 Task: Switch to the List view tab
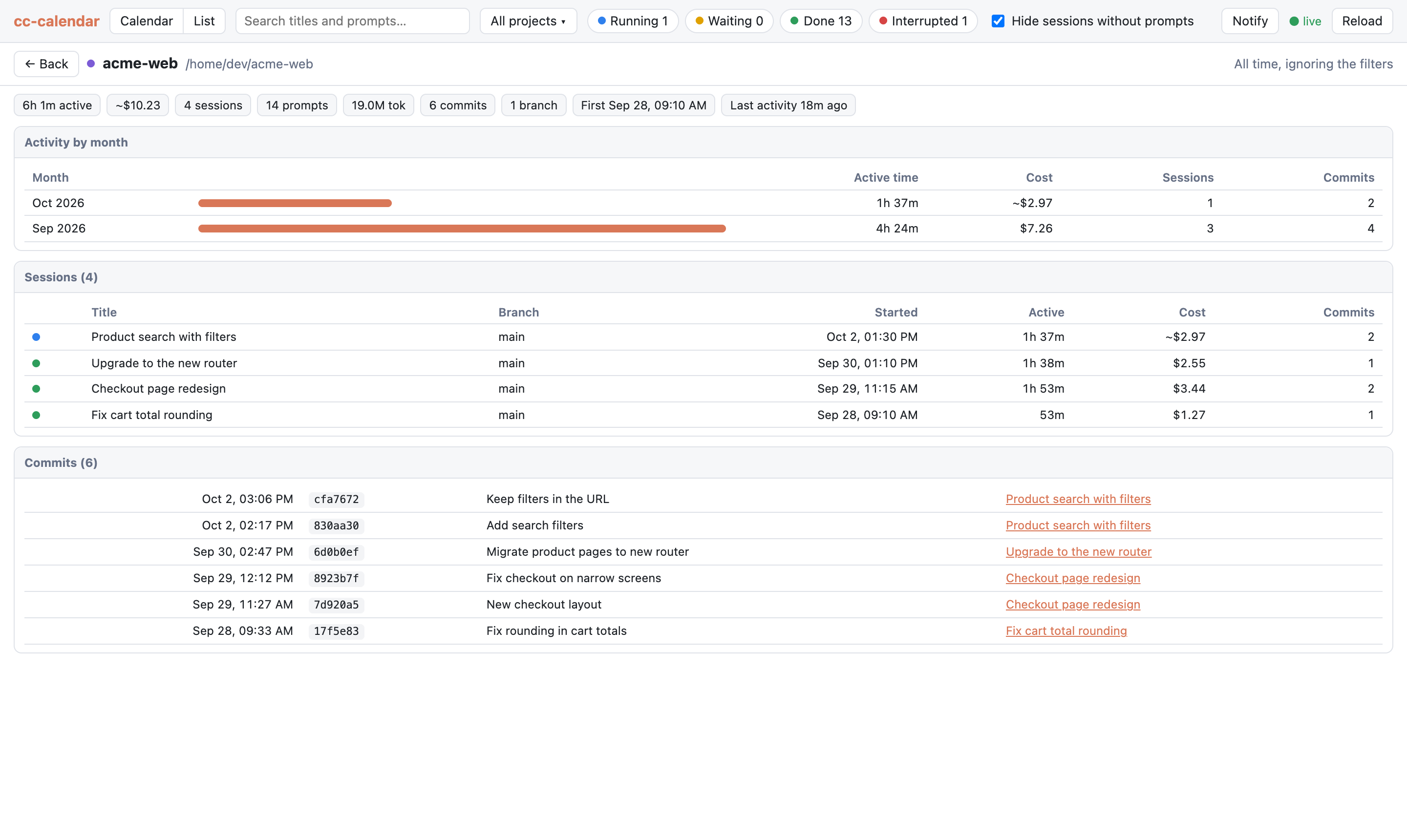pyautogui.click(x=204, y=21)
